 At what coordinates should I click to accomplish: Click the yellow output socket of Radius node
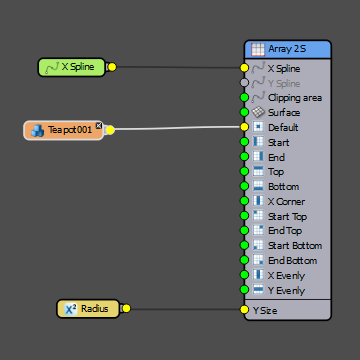(126, 309)
